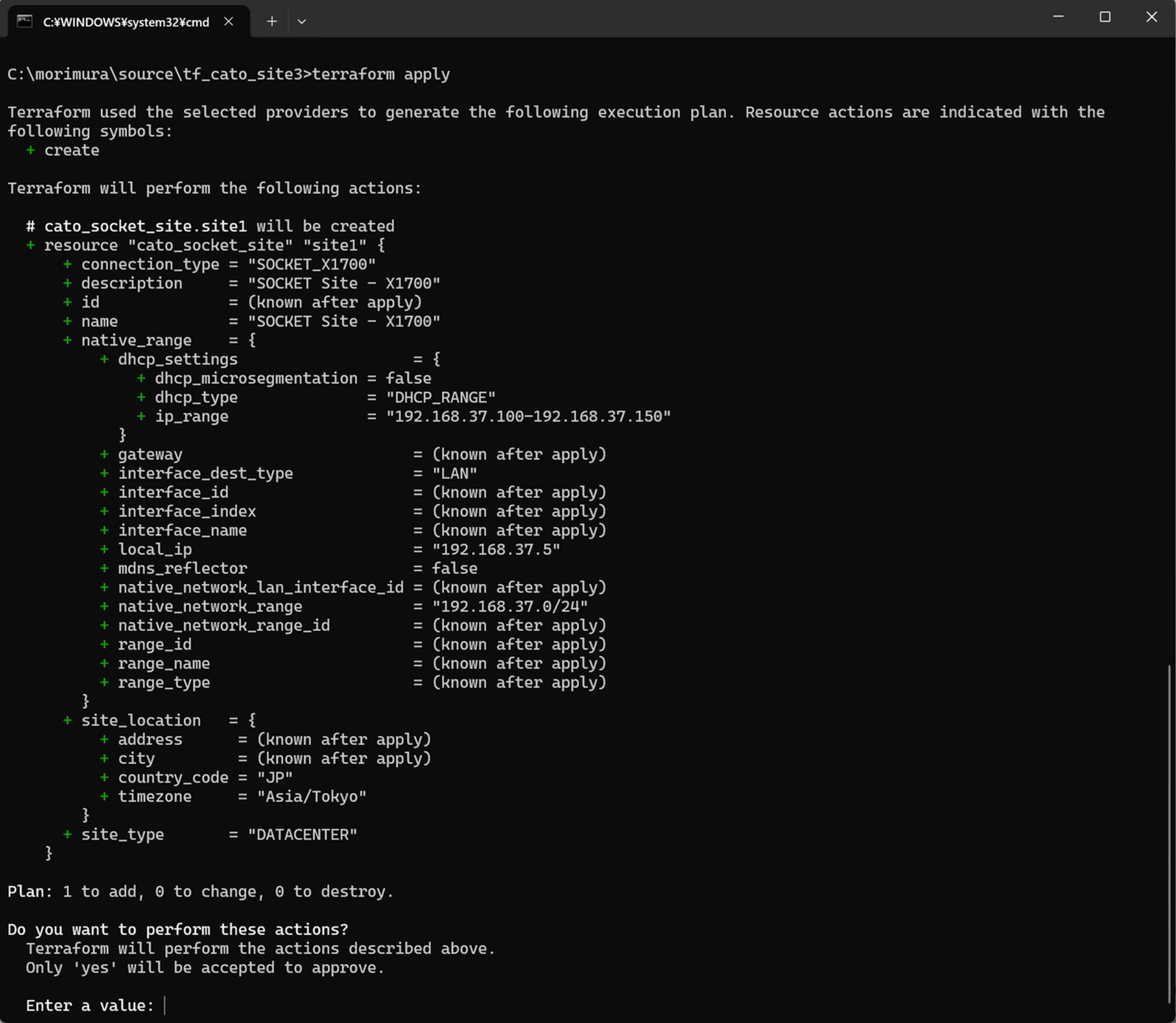Click the local_ip value "192.168.37.5"

pyautogui.click(x=495, y=549)
